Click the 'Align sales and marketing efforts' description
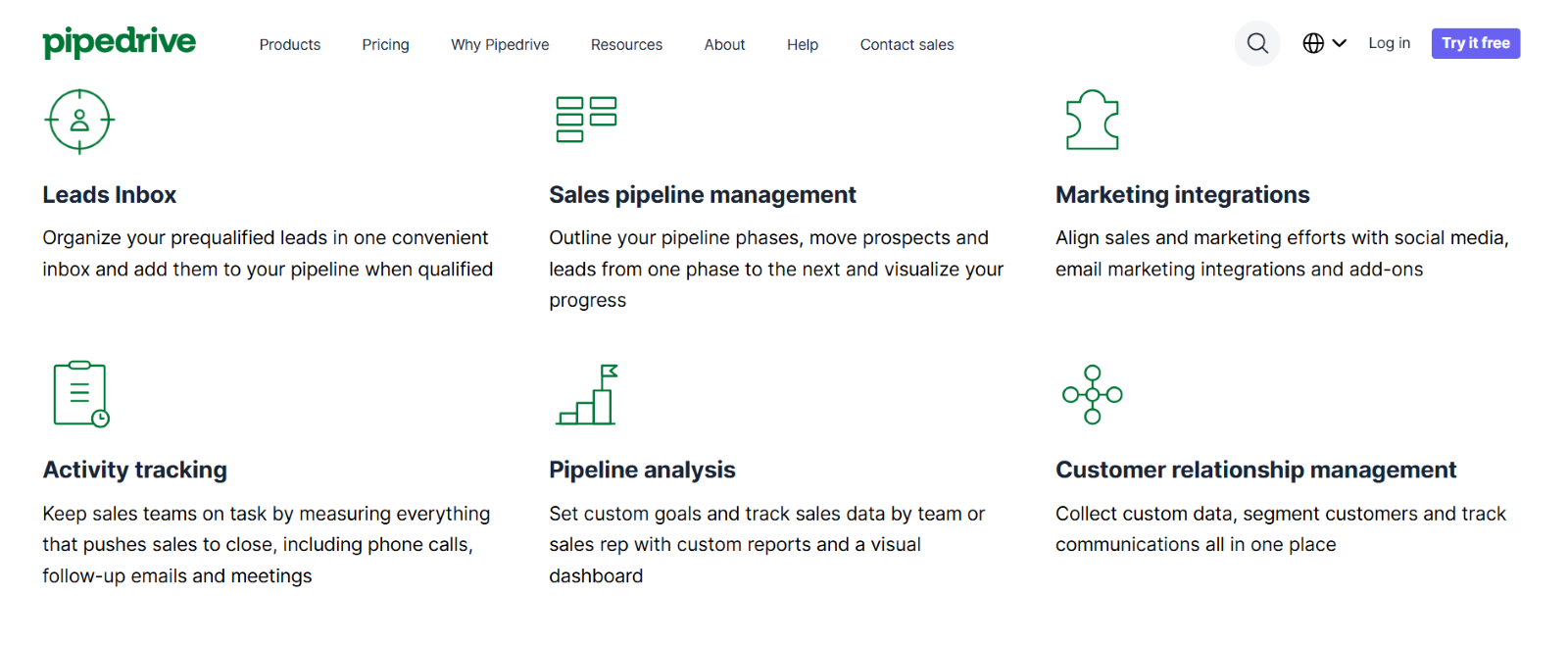The width and height of the screenshot is (1568, 645). tap(1282, 253)
